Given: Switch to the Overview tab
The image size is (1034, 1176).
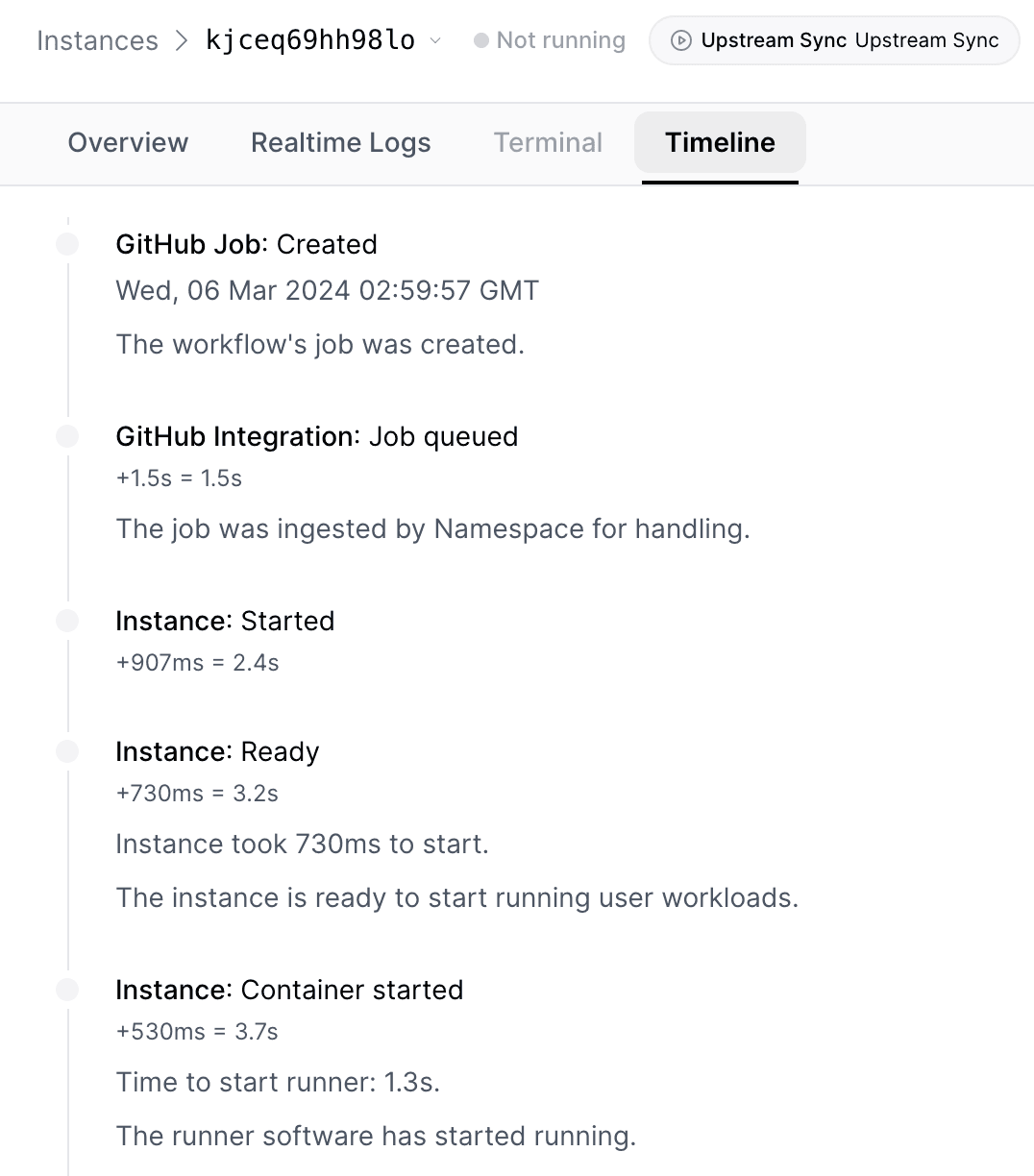Looking at the screenshot, I should pyautogui.click(x=128, y=142).
